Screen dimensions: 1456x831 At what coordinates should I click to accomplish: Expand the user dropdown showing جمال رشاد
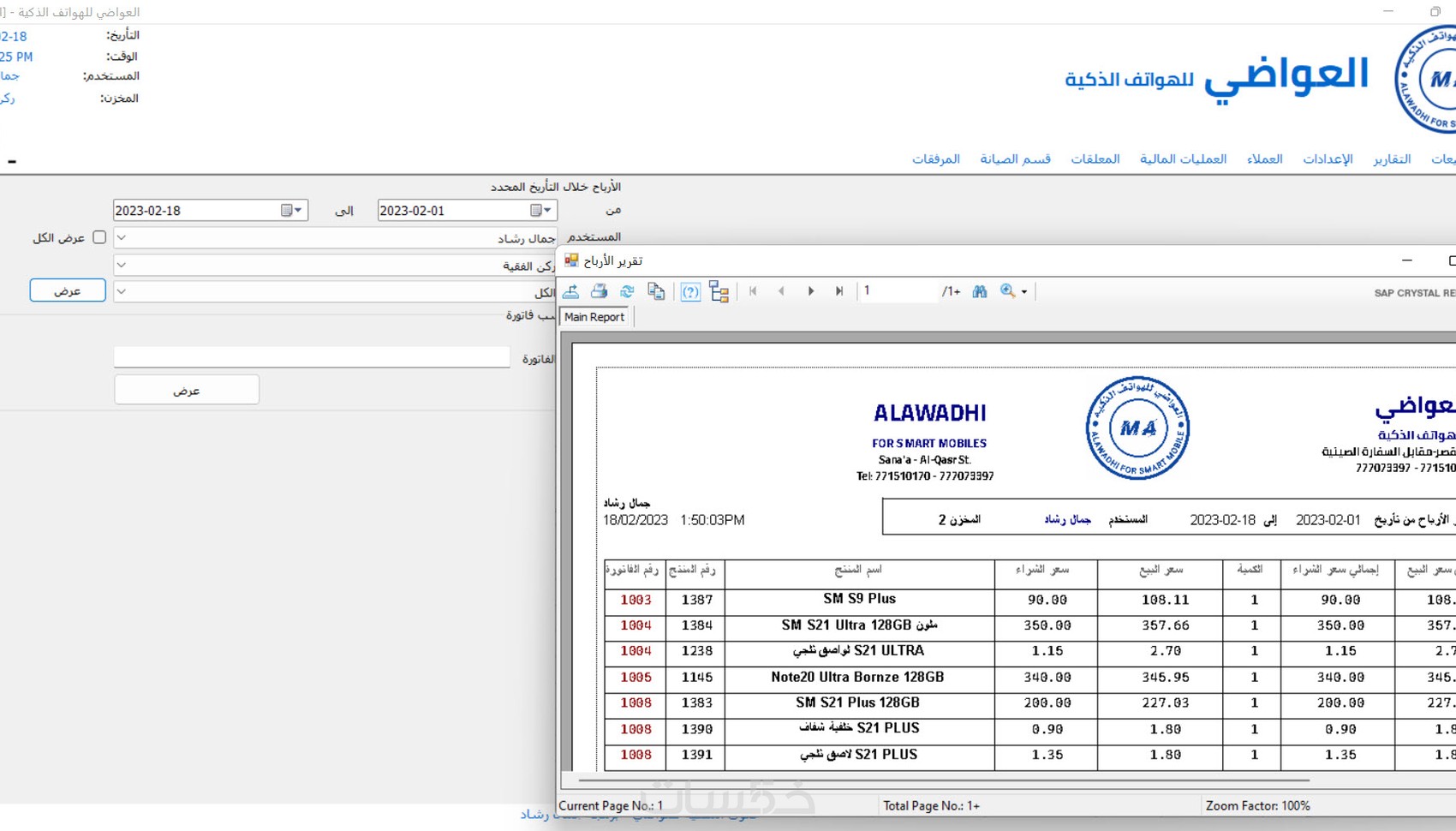(122, 238)
